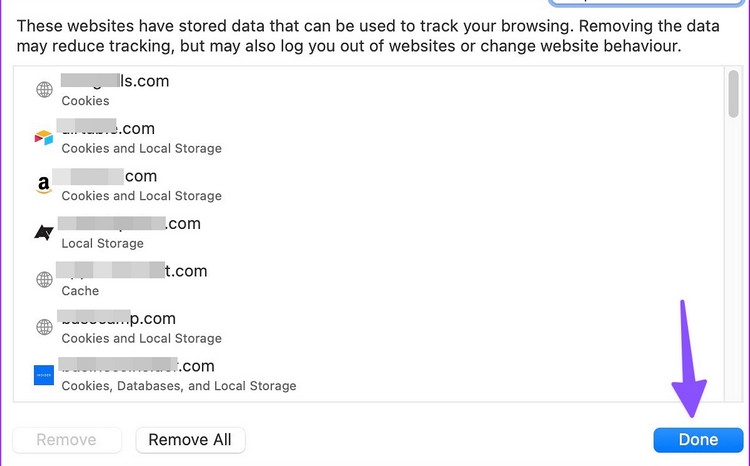Click the black star-shaped site icon
This screenshot has height=466, width=750.
click(44, 233)
